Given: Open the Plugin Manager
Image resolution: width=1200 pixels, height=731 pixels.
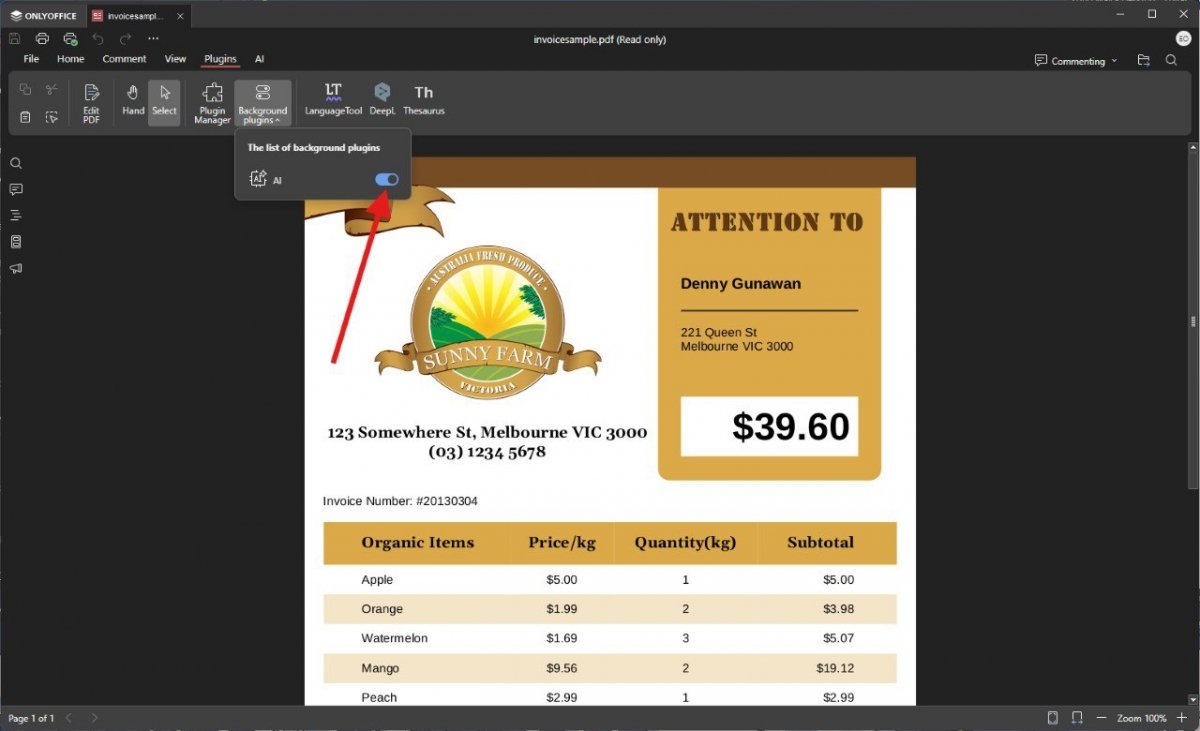Looking at the screenshot, I should (x=212, y=103).
